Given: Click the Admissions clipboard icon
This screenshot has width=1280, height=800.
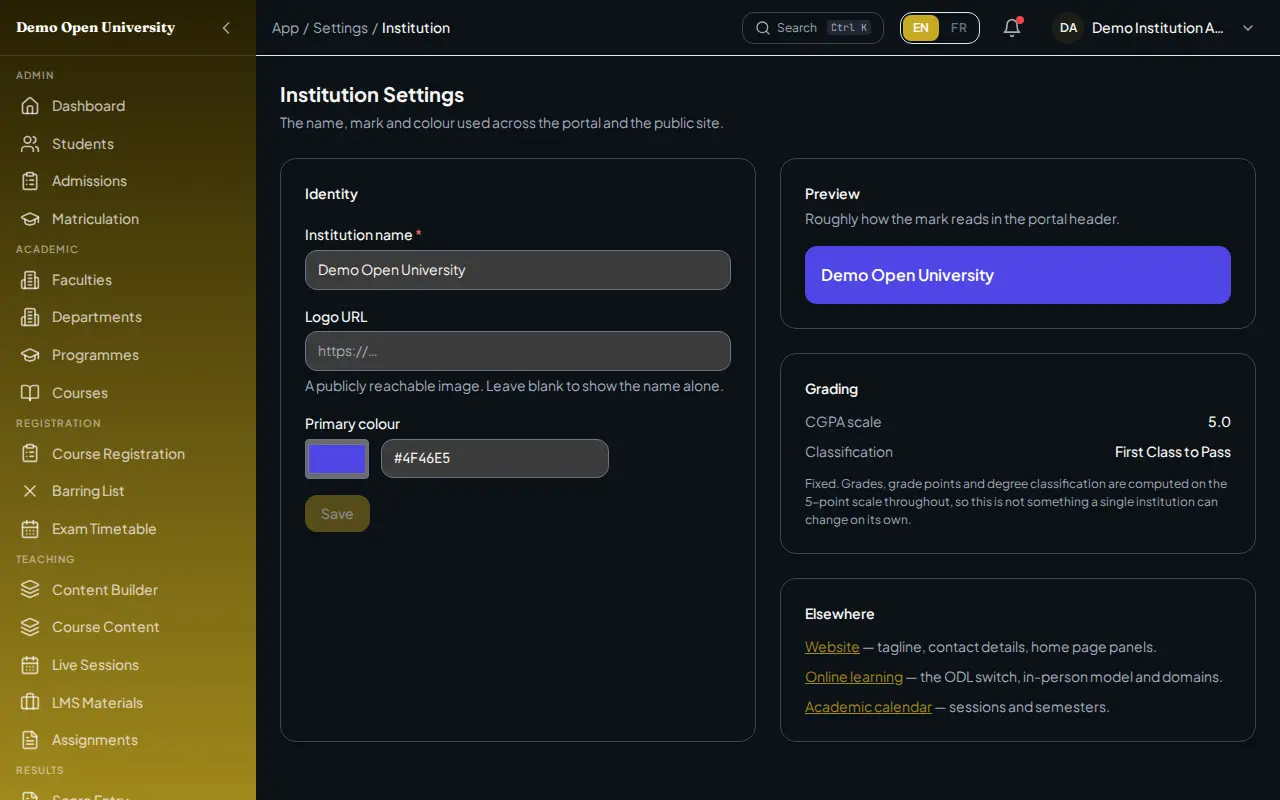Looking at the screenshot, I should coord(30,181).
